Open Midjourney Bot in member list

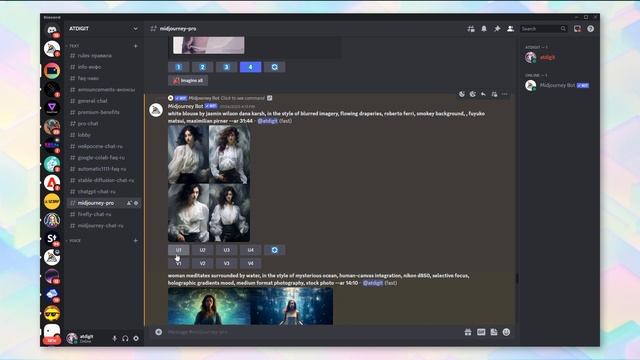click(559, 85)
